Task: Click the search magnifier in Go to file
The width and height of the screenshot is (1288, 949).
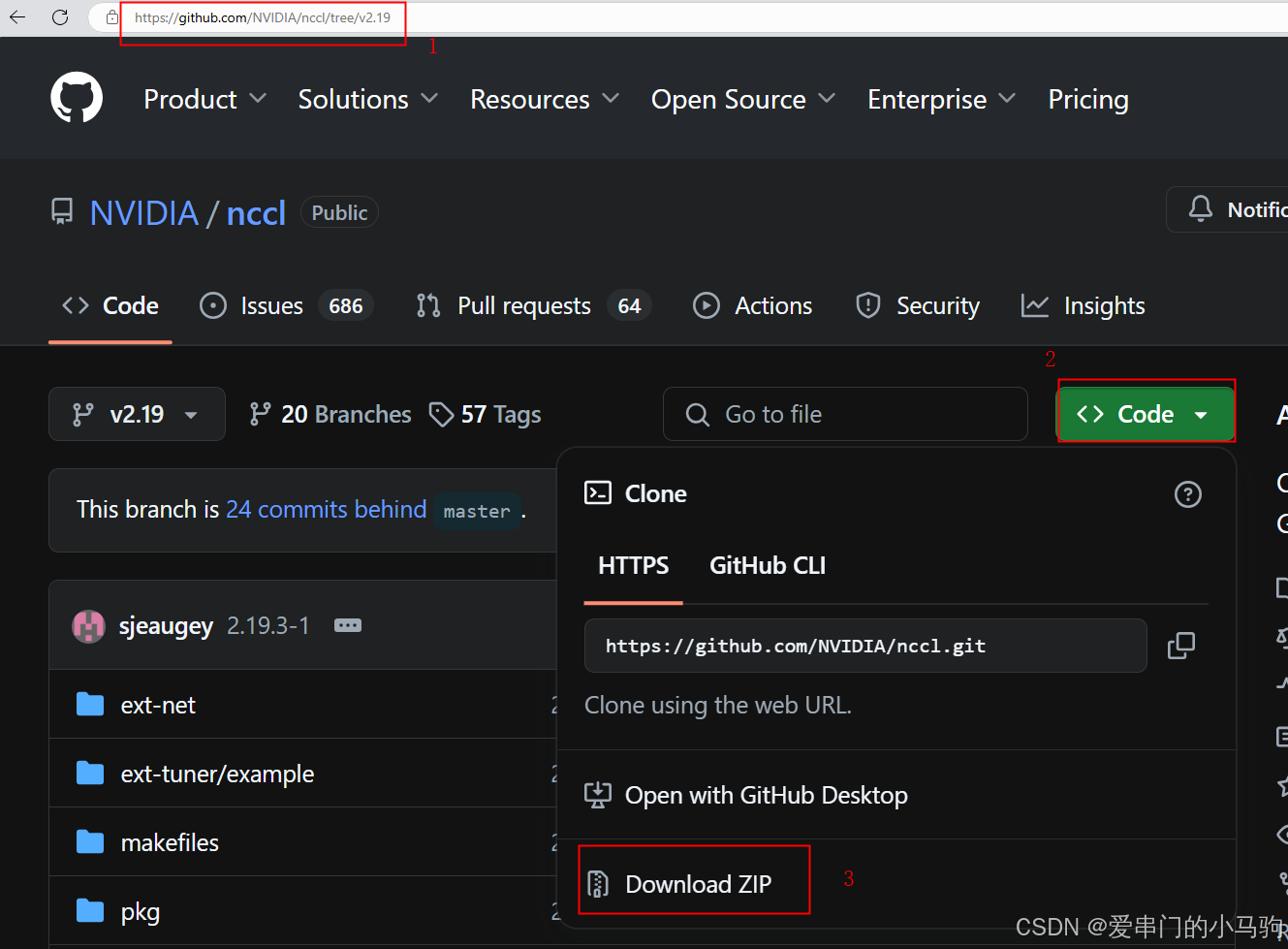Action: coord(698,415)
